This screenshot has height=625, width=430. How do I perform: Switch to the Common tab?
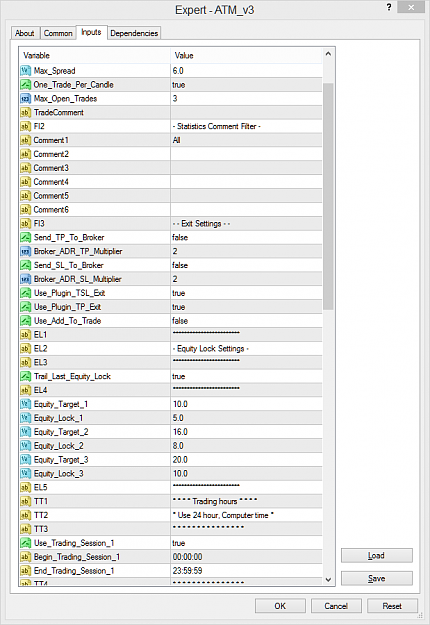(58, 33)
